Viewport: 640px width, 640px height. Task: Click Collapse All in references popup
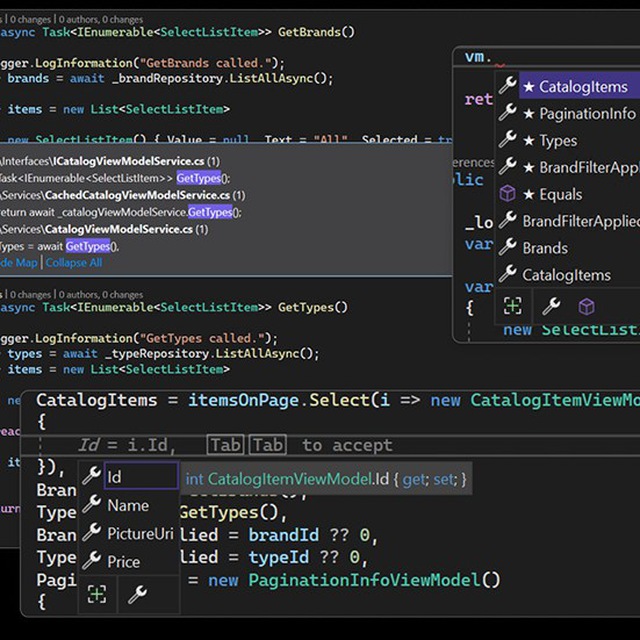coord(74,262)
